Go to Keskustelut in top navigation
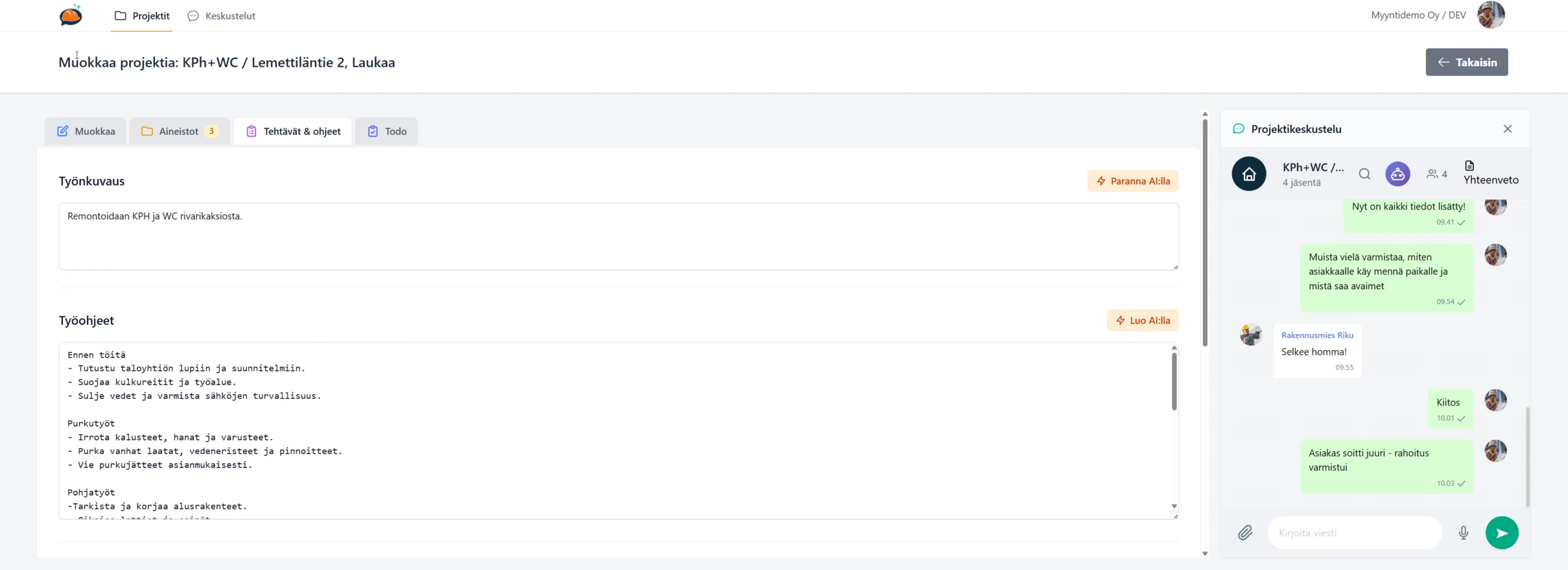Viewport: 1568px width, 570px height. 222,16
